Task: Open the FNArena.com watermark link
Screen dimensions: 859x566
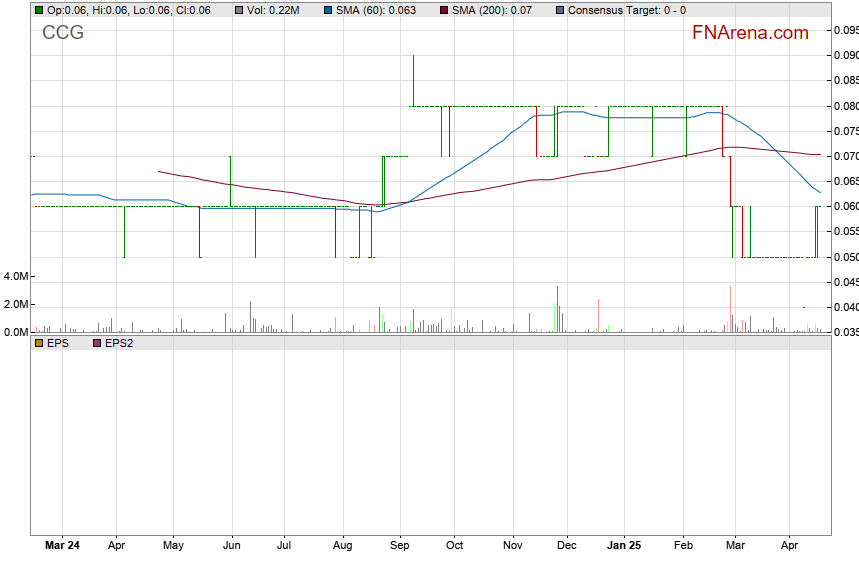Action: [750, 33]
